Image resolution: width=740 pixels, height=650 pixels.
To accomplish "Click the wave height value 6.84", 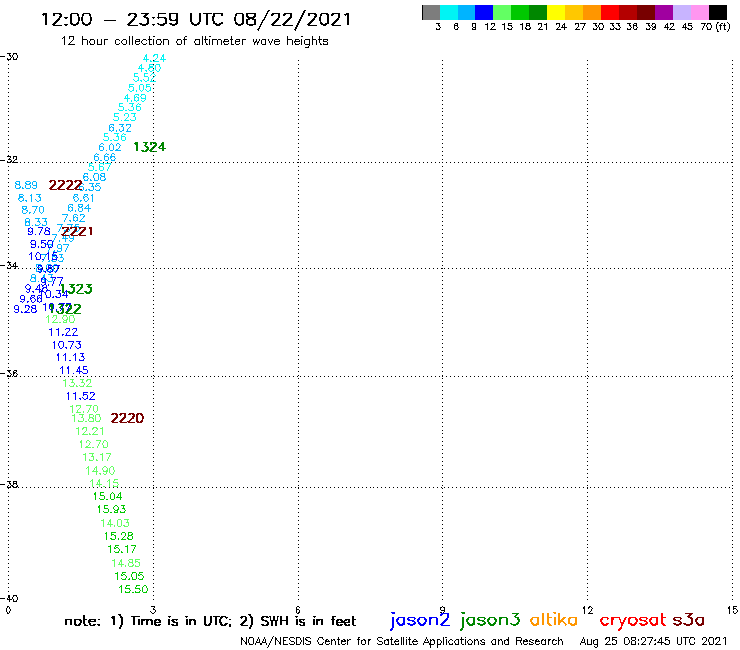I will click(79, 208).
